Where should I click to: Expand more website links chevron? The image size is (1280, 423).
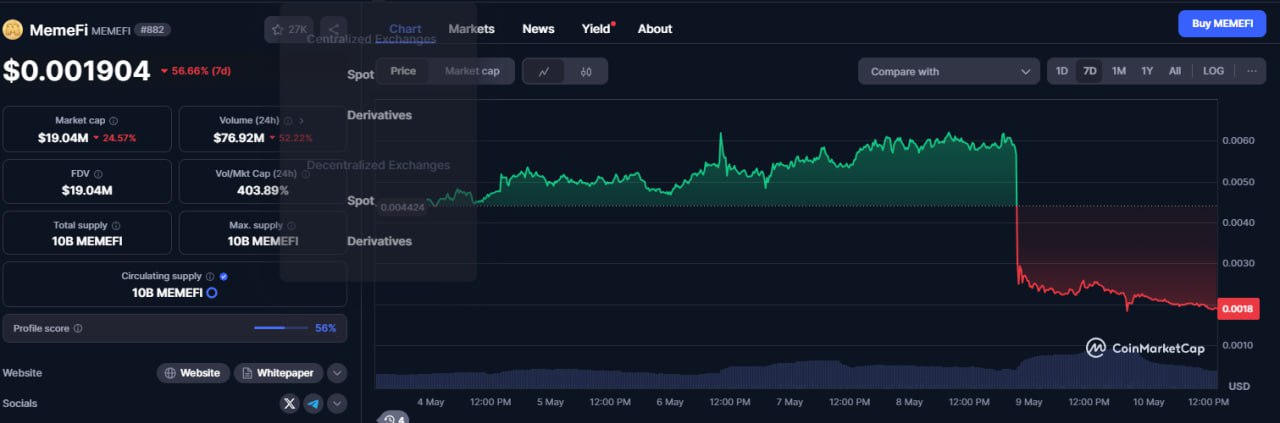[337, 373]
